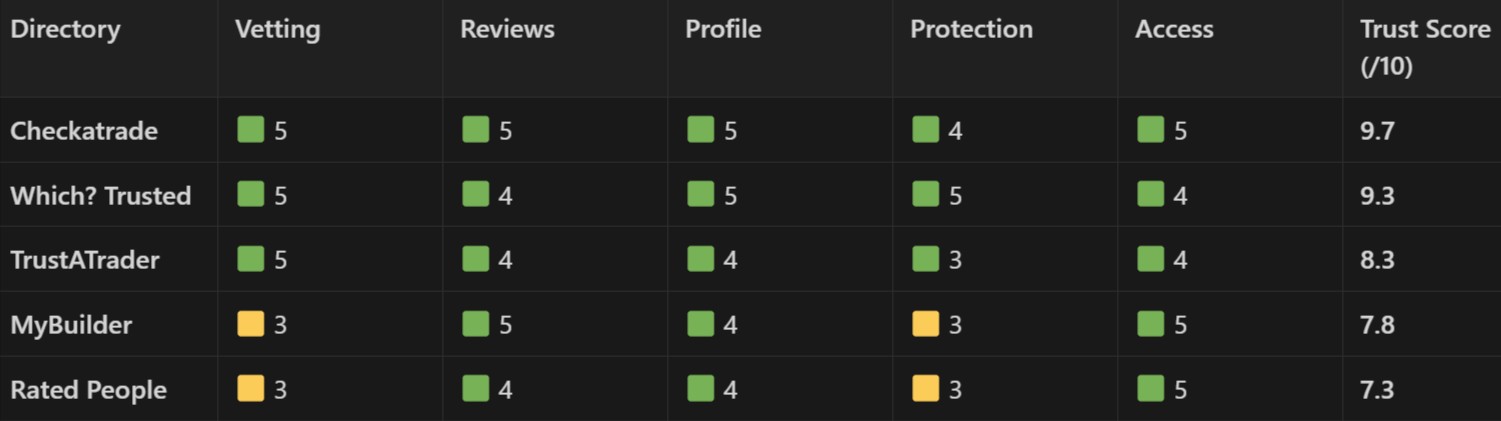The image size is (1501, 421).
Task: Click the green square in Rated People's Profile cell
Action: pos(701,388)
